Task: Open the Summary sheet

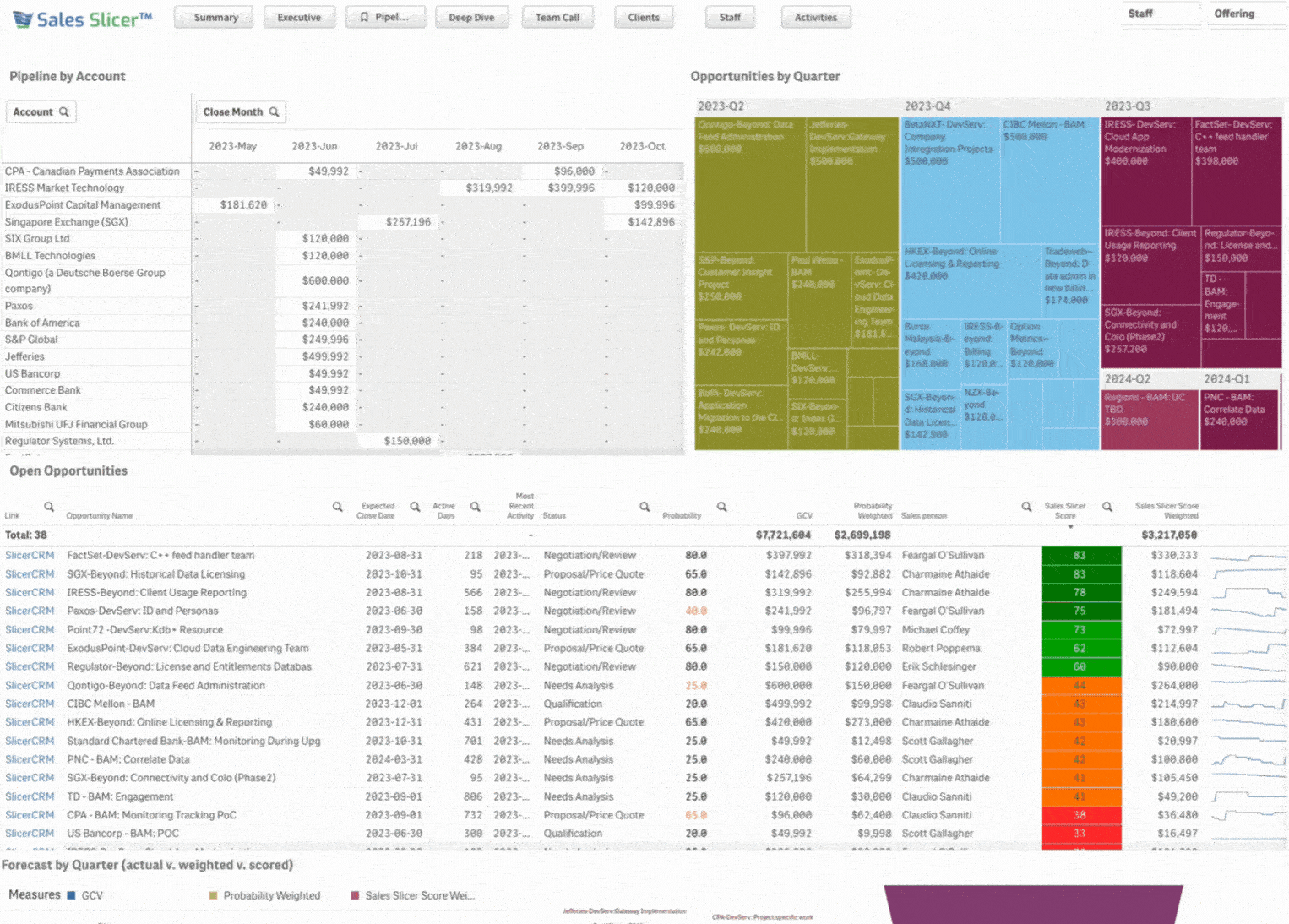Action: 215,17
